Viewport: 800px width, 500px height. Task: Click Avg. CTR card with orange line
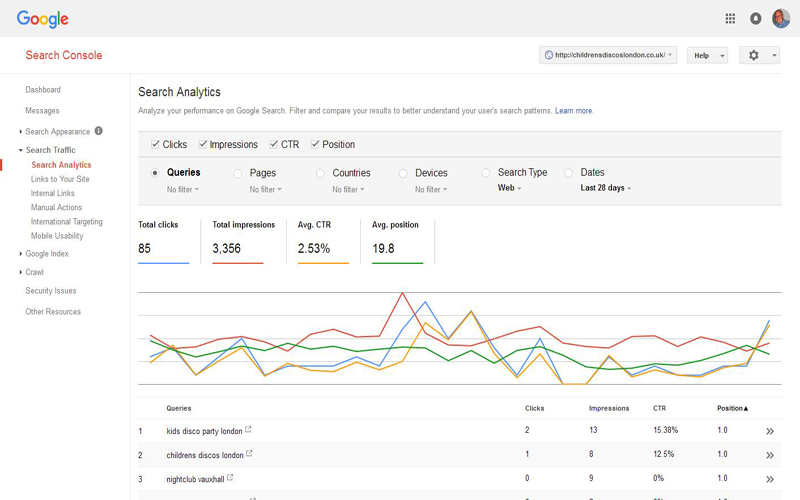(x=323, y=242)
